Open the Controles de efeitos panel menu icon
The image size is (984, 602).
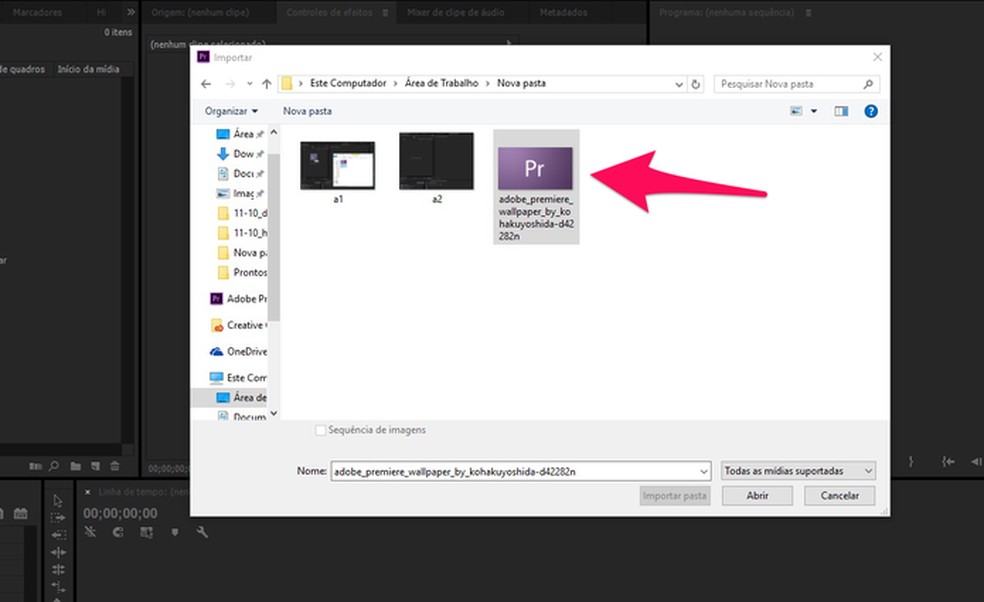[385, 13]
